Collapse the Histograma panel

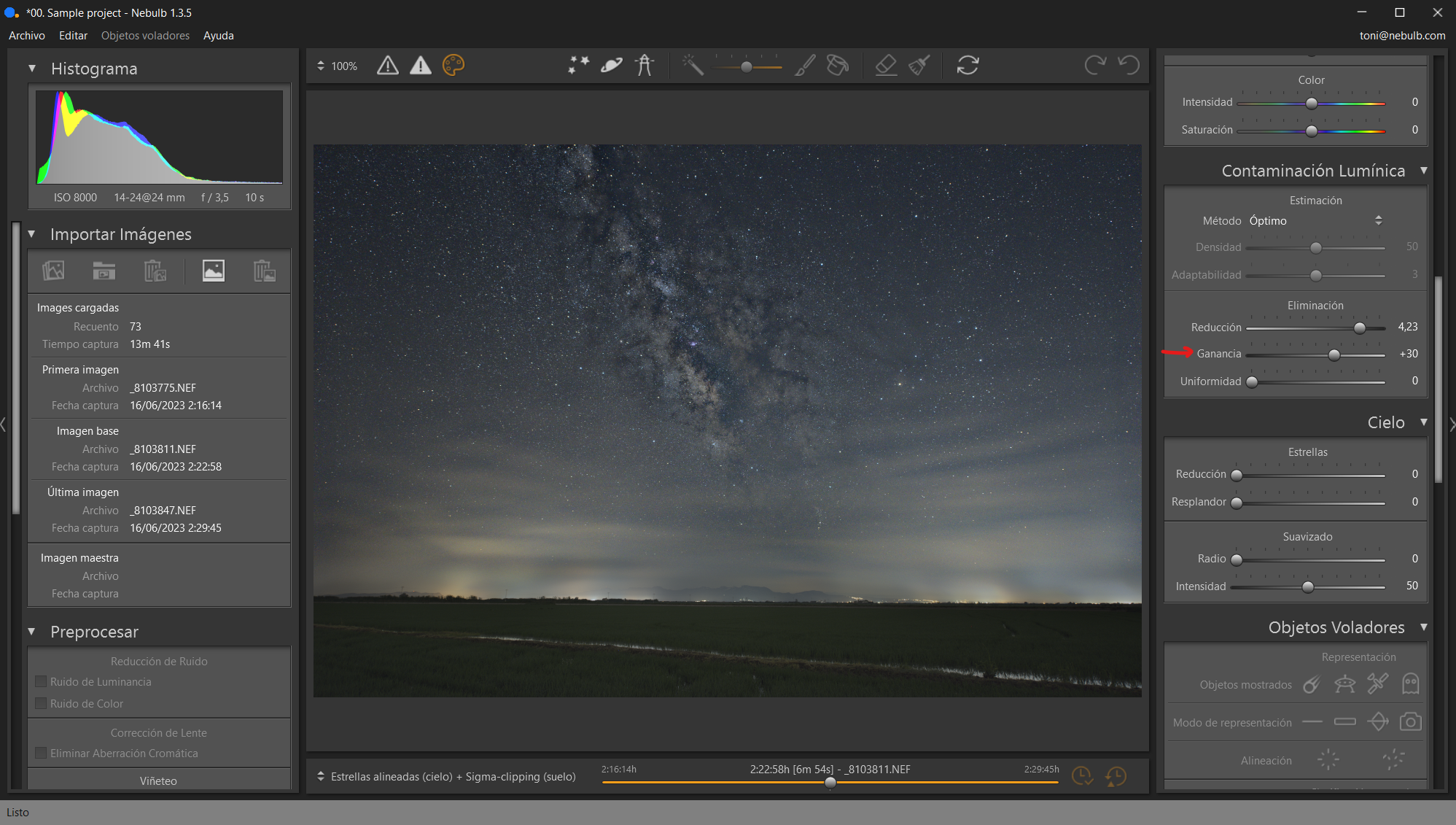click(x=32, y=69)
